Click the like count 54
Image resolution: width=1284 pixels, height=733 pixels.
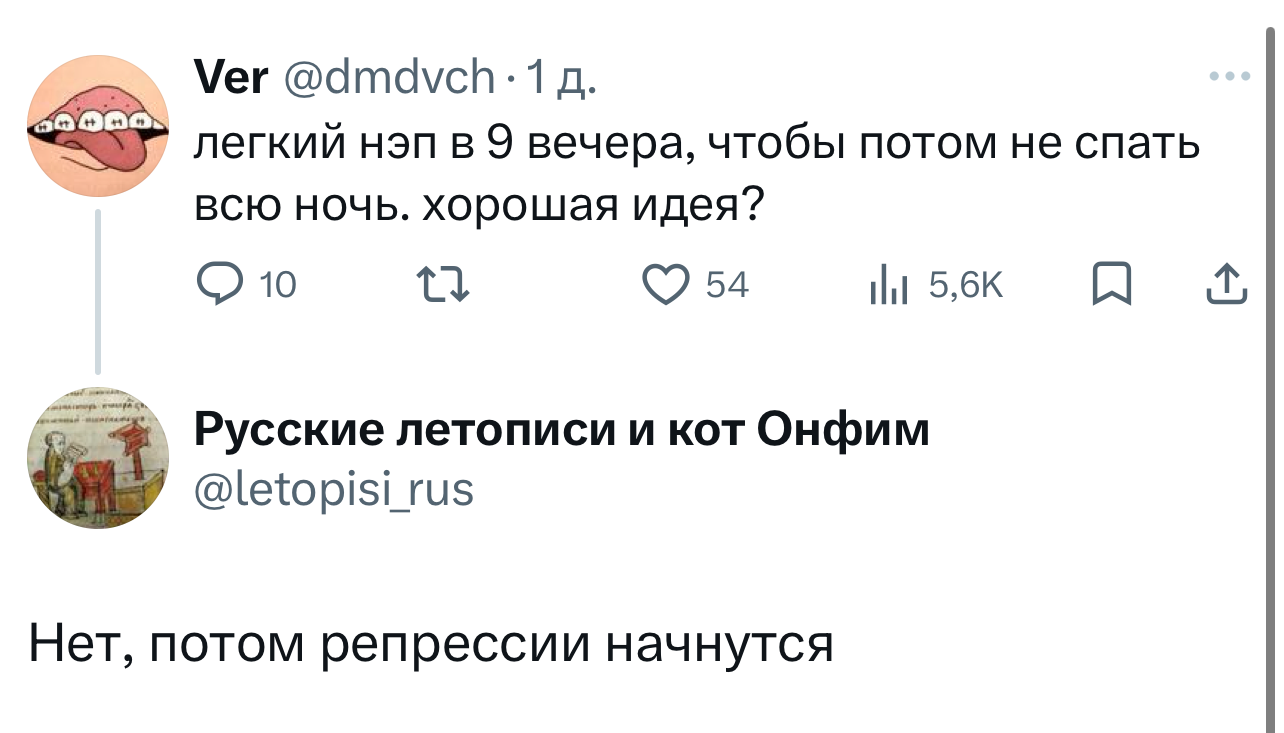(727, 287)
